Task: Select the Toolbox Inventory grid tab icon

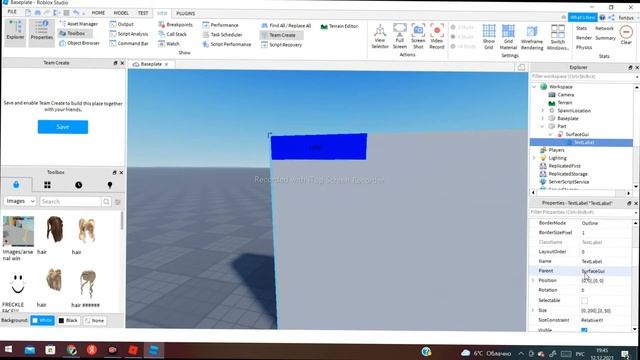Action: [47, 185]
